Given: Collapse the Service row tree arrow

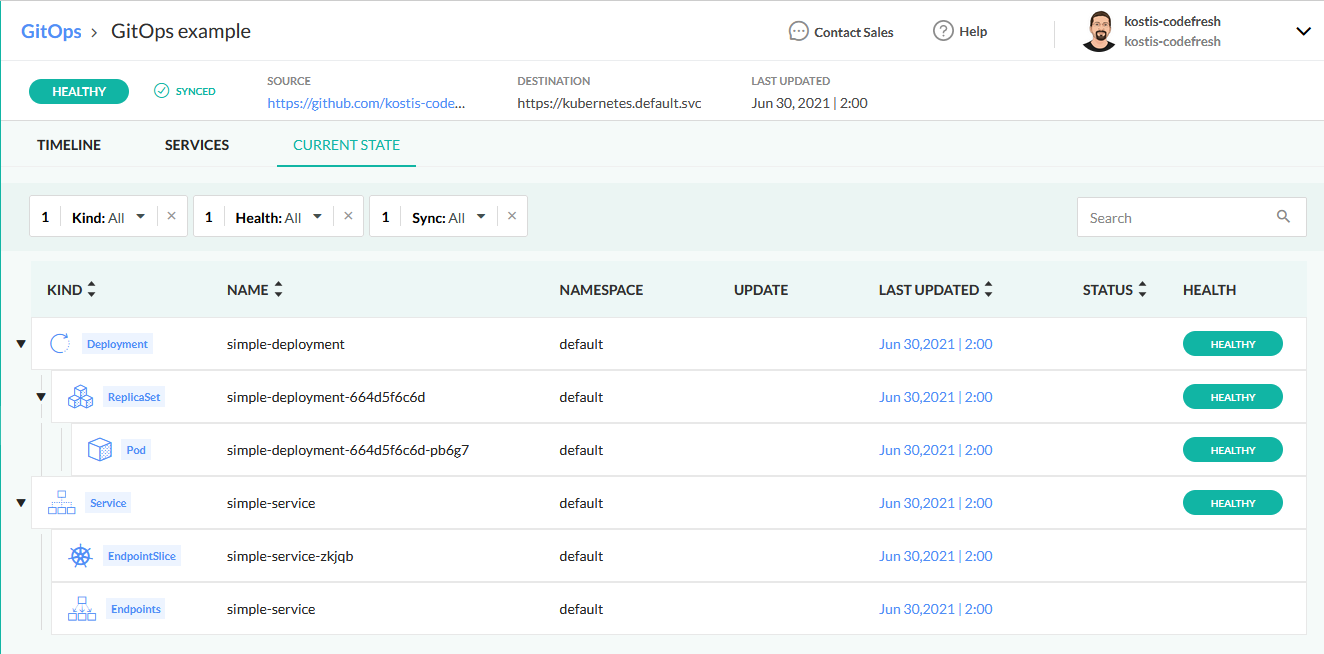Looking at the screenshot, I should [20, 503].
